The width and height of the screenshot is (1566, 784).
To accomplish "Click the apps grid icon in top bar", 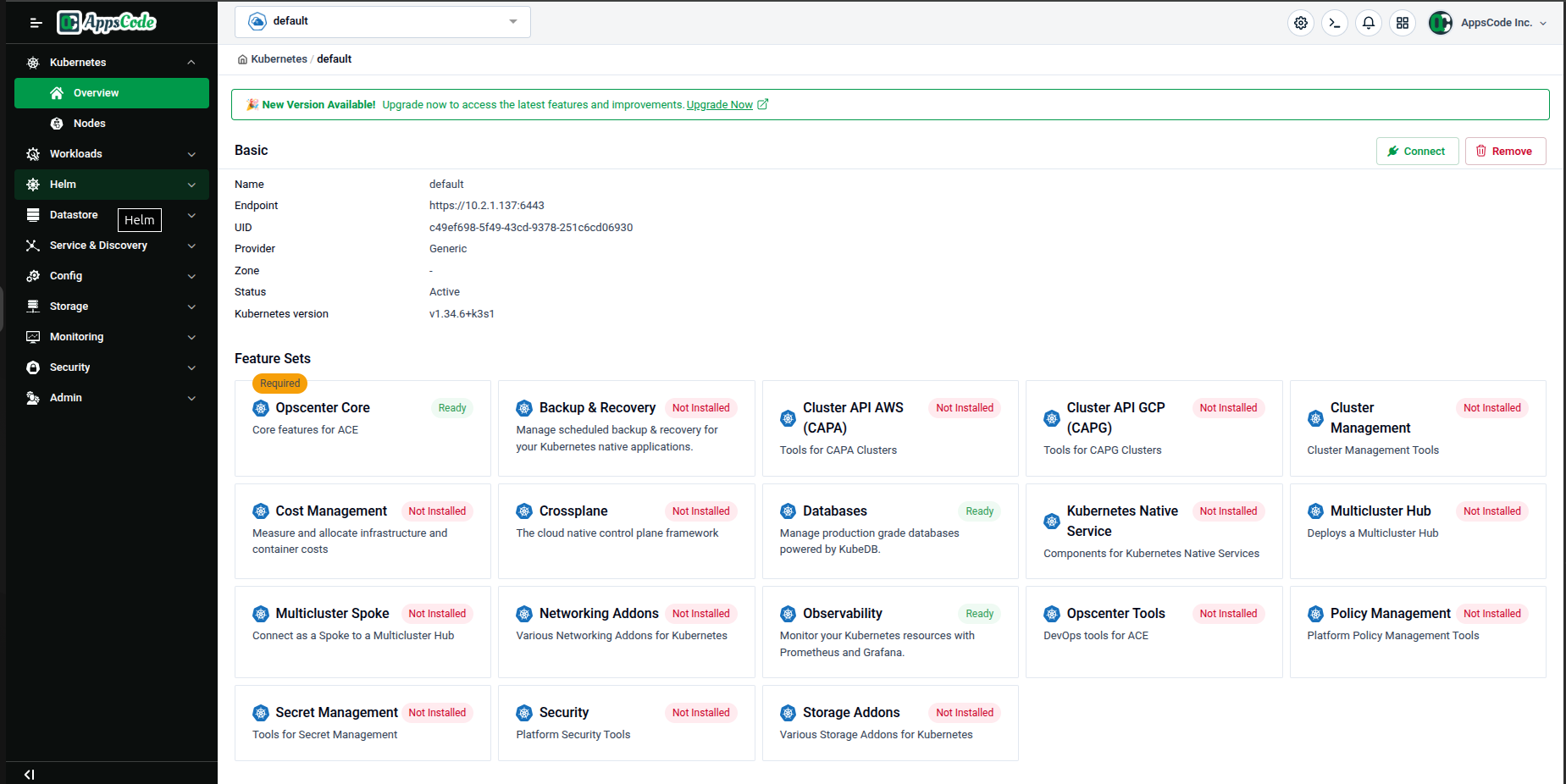I will tap(1403, 23).
